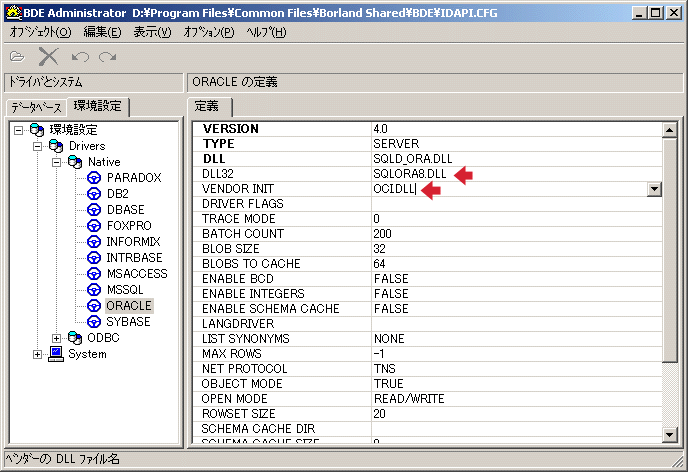Open the VENDOR INIT dropdown arrow
Screen dimensions: 688x472
(654, 189)
